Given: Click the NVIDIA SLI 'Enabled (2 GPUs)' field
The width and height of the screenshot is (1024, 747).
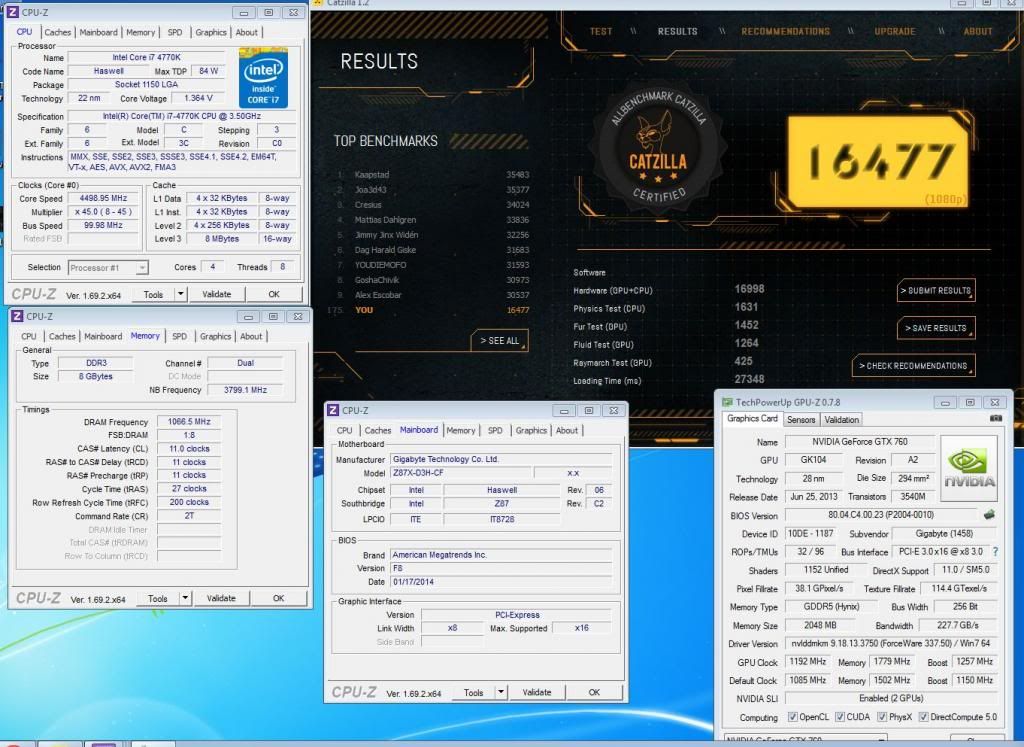Looking at the screenshot, I should (x=891, y=699).
